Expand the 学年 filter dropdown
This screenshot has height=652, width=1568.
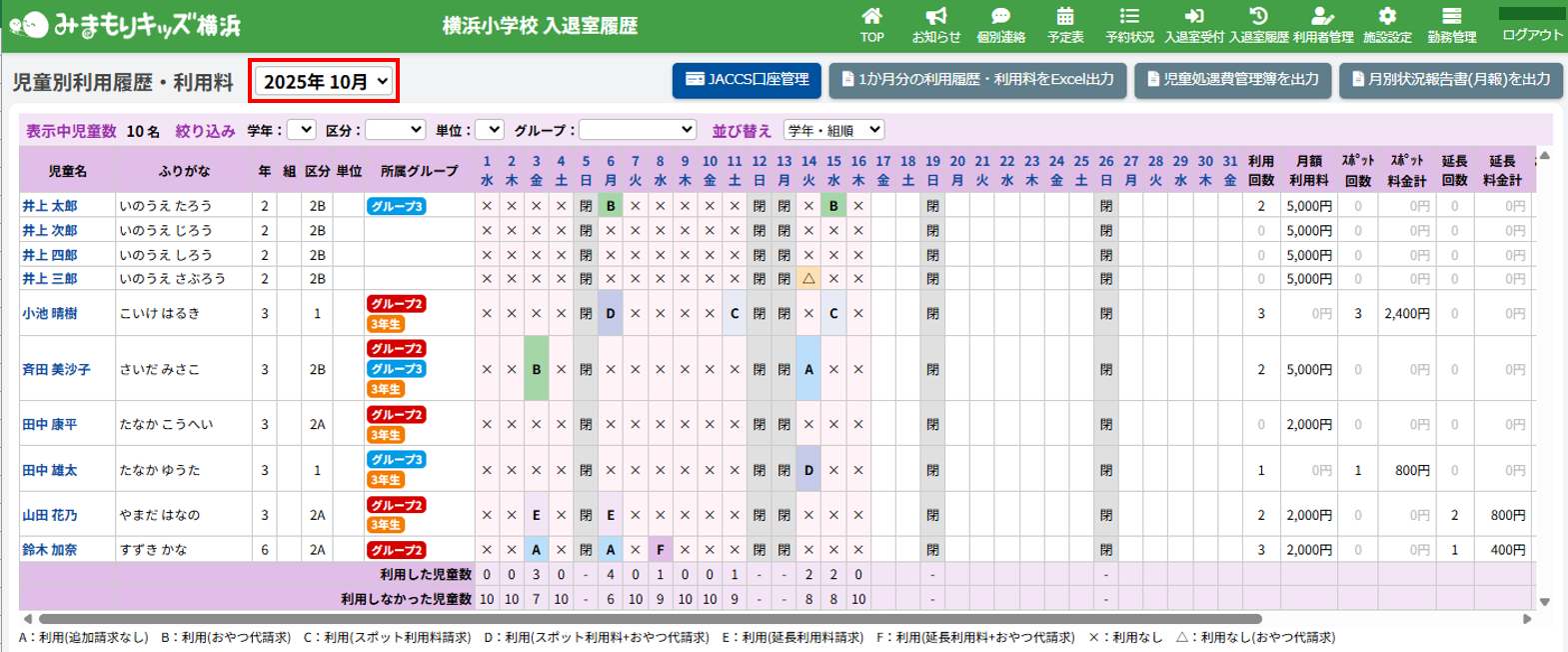tap(301, 130)
